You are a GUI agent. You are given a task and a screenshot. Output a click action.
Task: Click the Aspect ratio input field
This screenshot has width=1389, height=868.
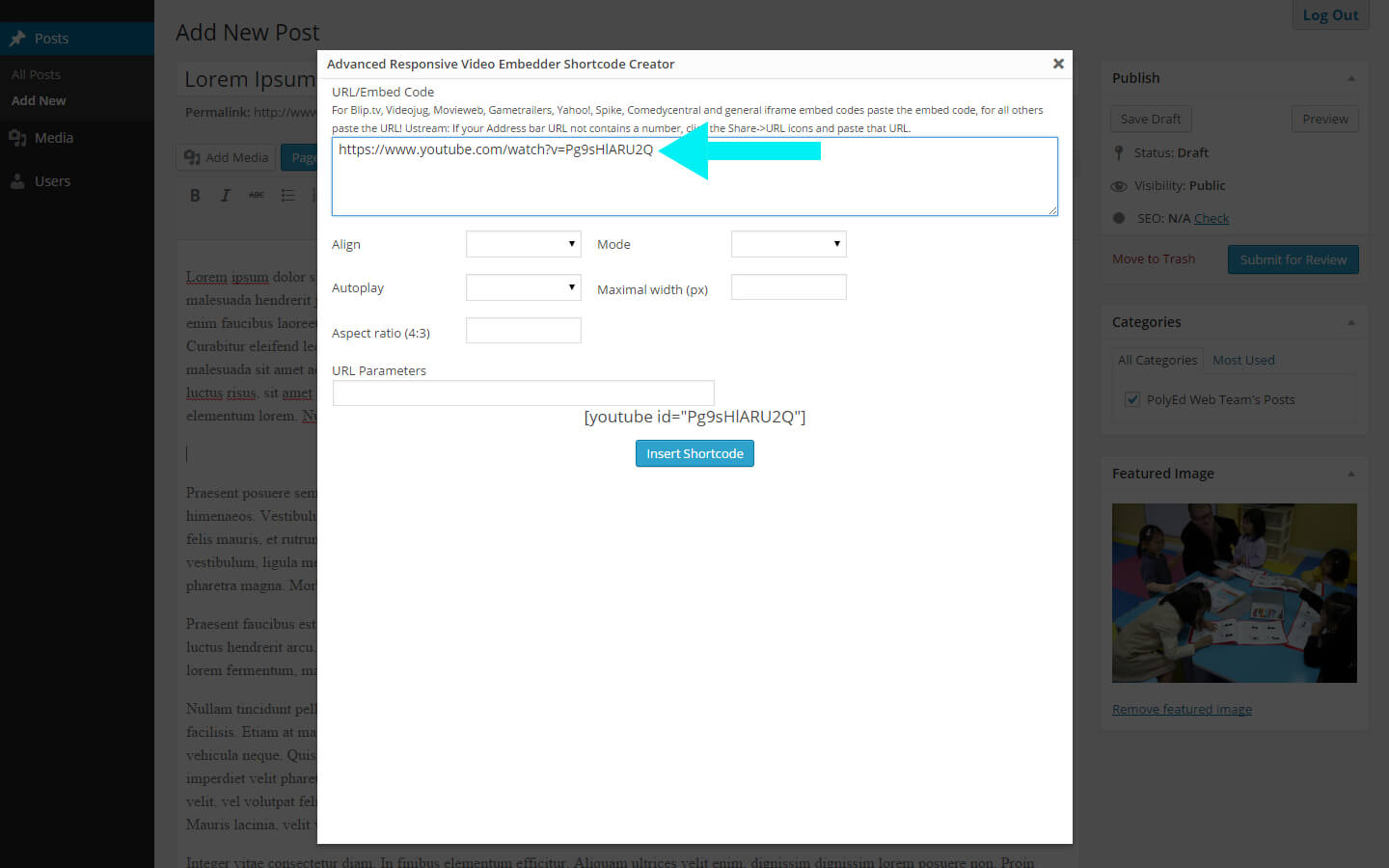coord(523,331)
